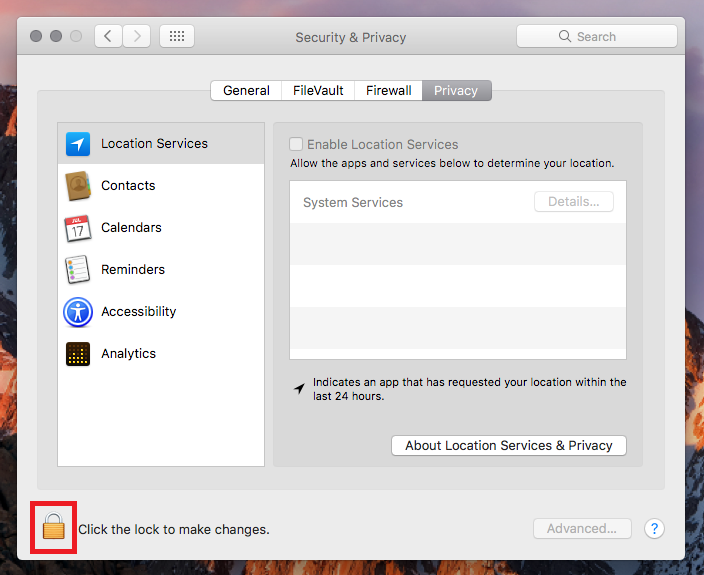The height and width of the screenshot is (575, 704).
Task: Click the padlock icon to unlock changes
Action: tap(54, 526)
